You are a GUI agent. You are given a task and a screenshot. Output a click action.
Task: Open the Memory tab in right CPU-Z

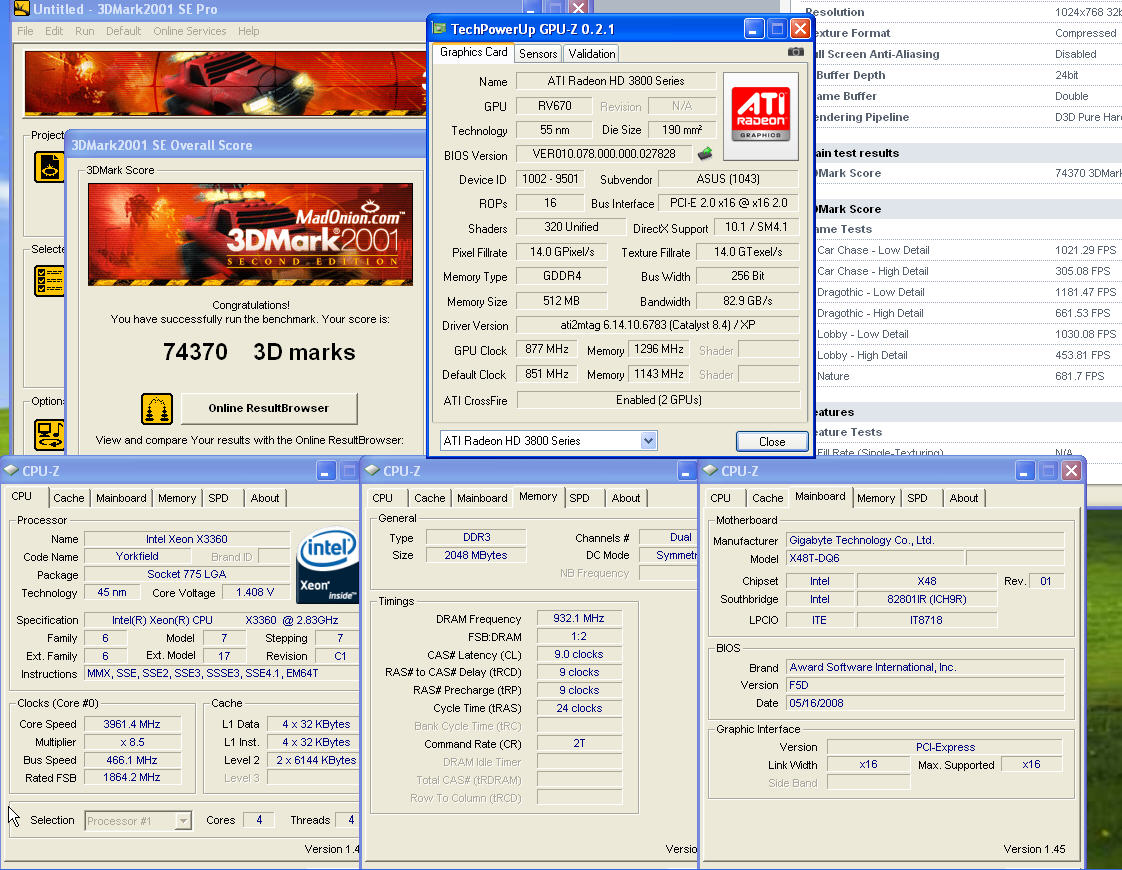pos(876,498)
